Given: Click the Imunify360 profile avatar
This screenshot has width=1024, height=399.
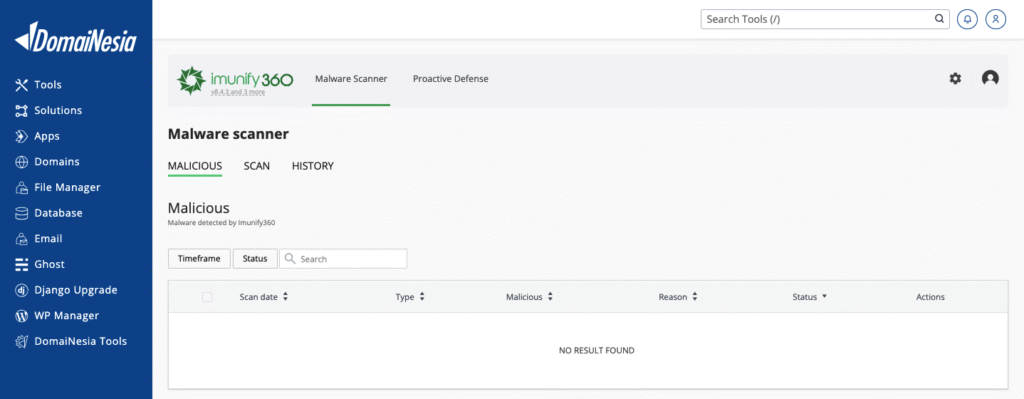Looking at the screenshot, I should pyautogui.click(x=990, y=78).
